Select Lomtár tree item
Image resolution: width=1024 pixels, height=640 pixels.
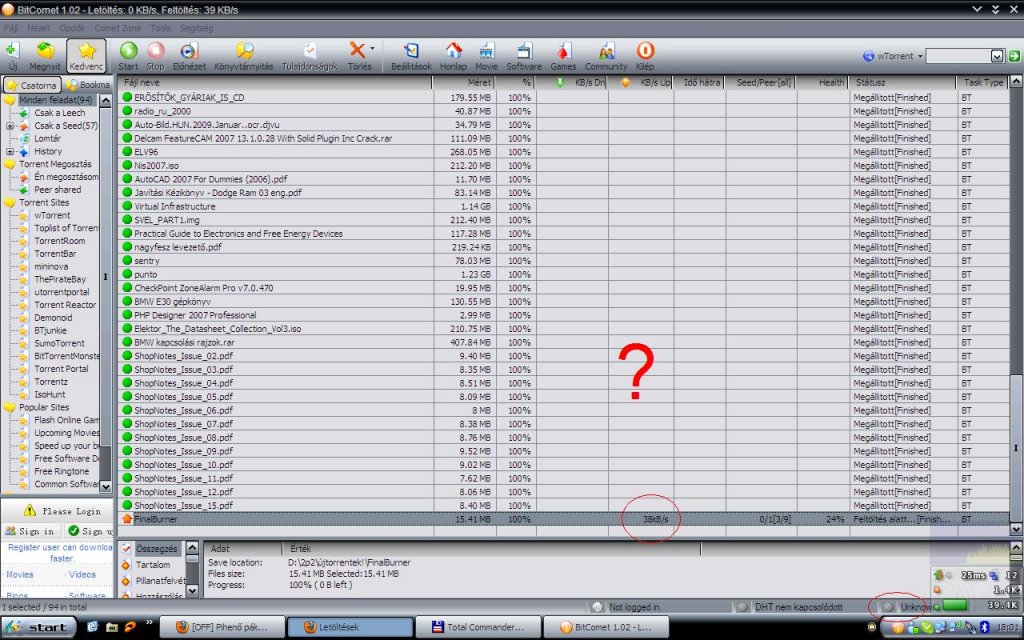[48, 138]
